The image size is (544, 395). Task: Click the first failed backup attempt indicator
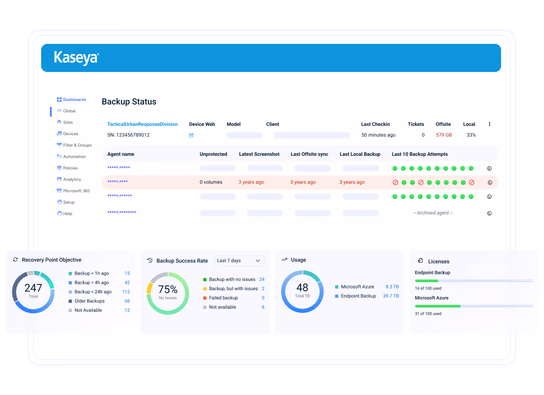395,182
